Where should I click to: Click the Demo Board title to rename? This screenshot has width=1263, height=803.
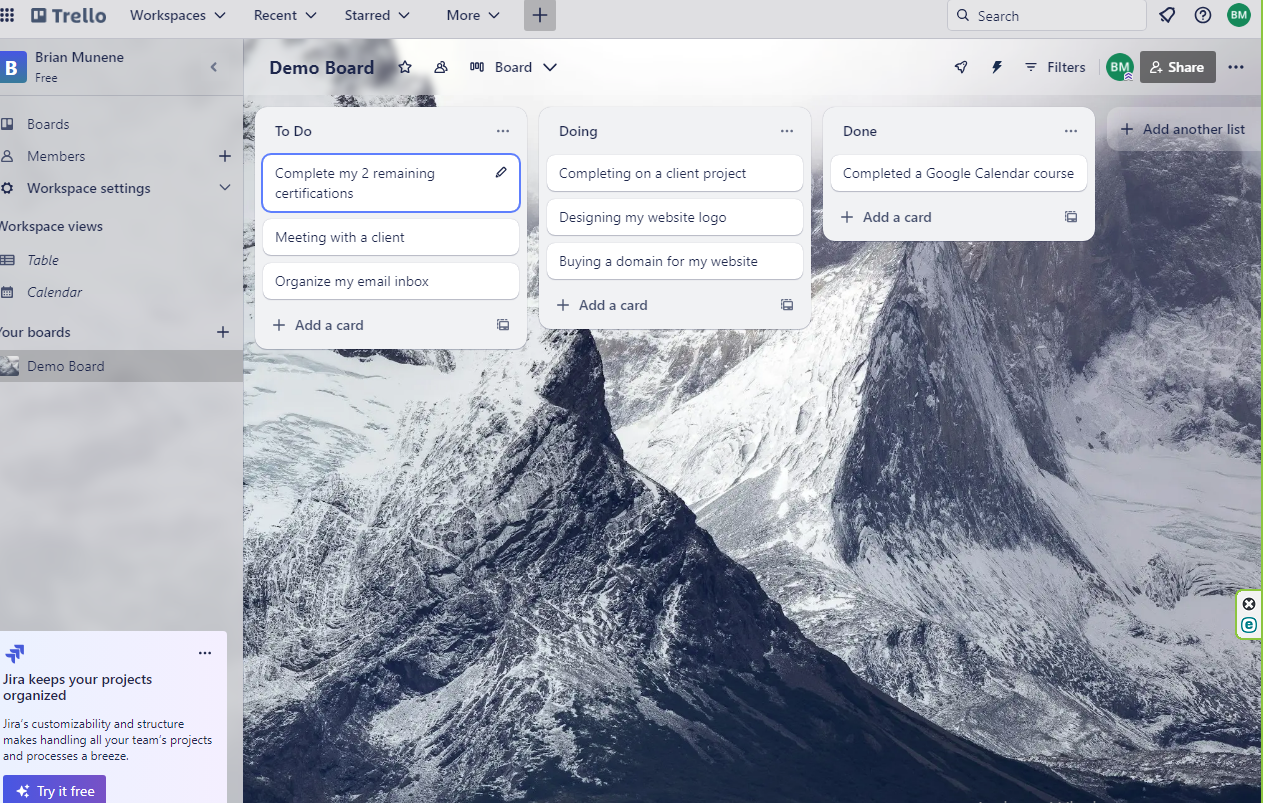(322, 68)
